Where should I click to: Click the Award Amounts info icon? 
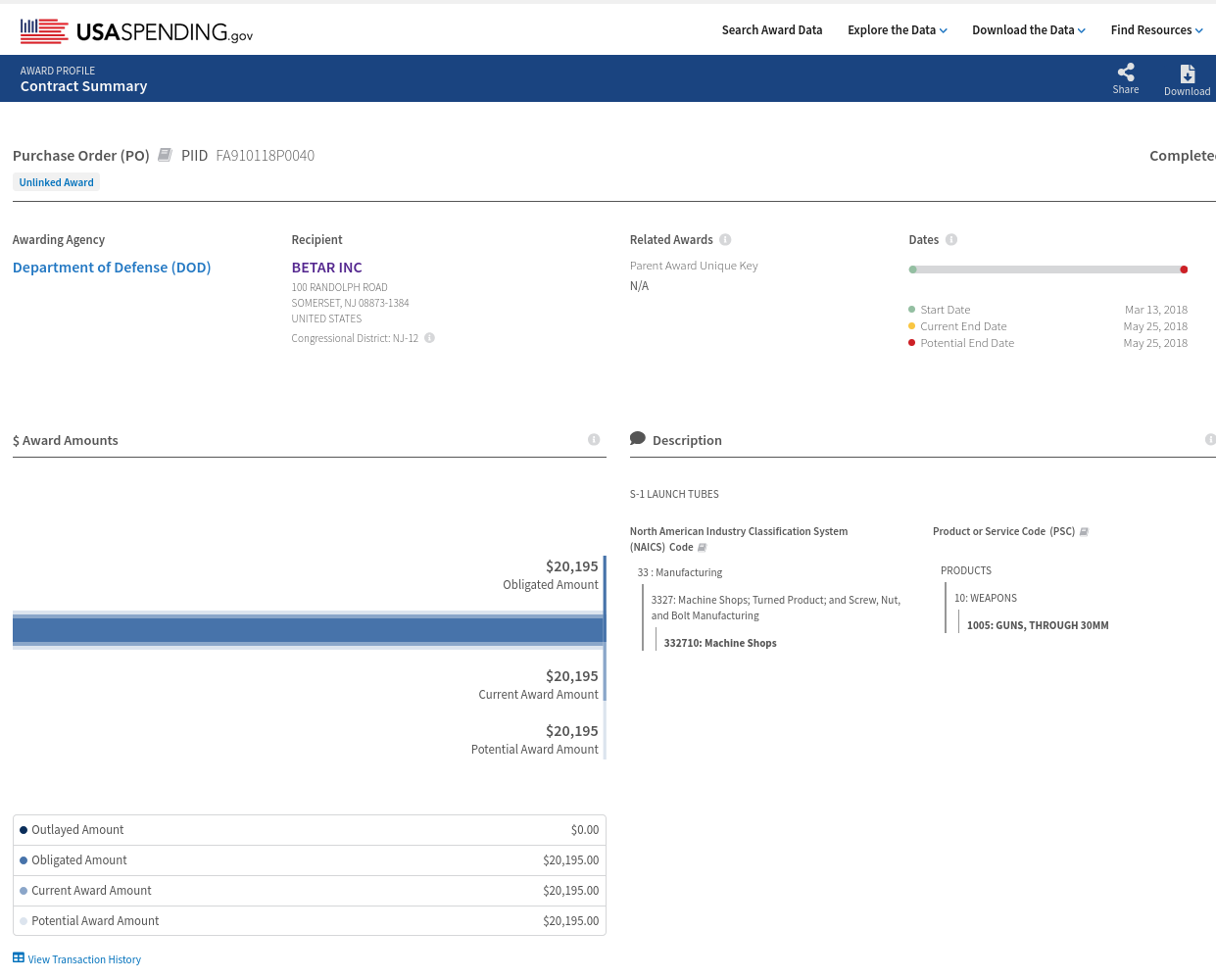594,440
